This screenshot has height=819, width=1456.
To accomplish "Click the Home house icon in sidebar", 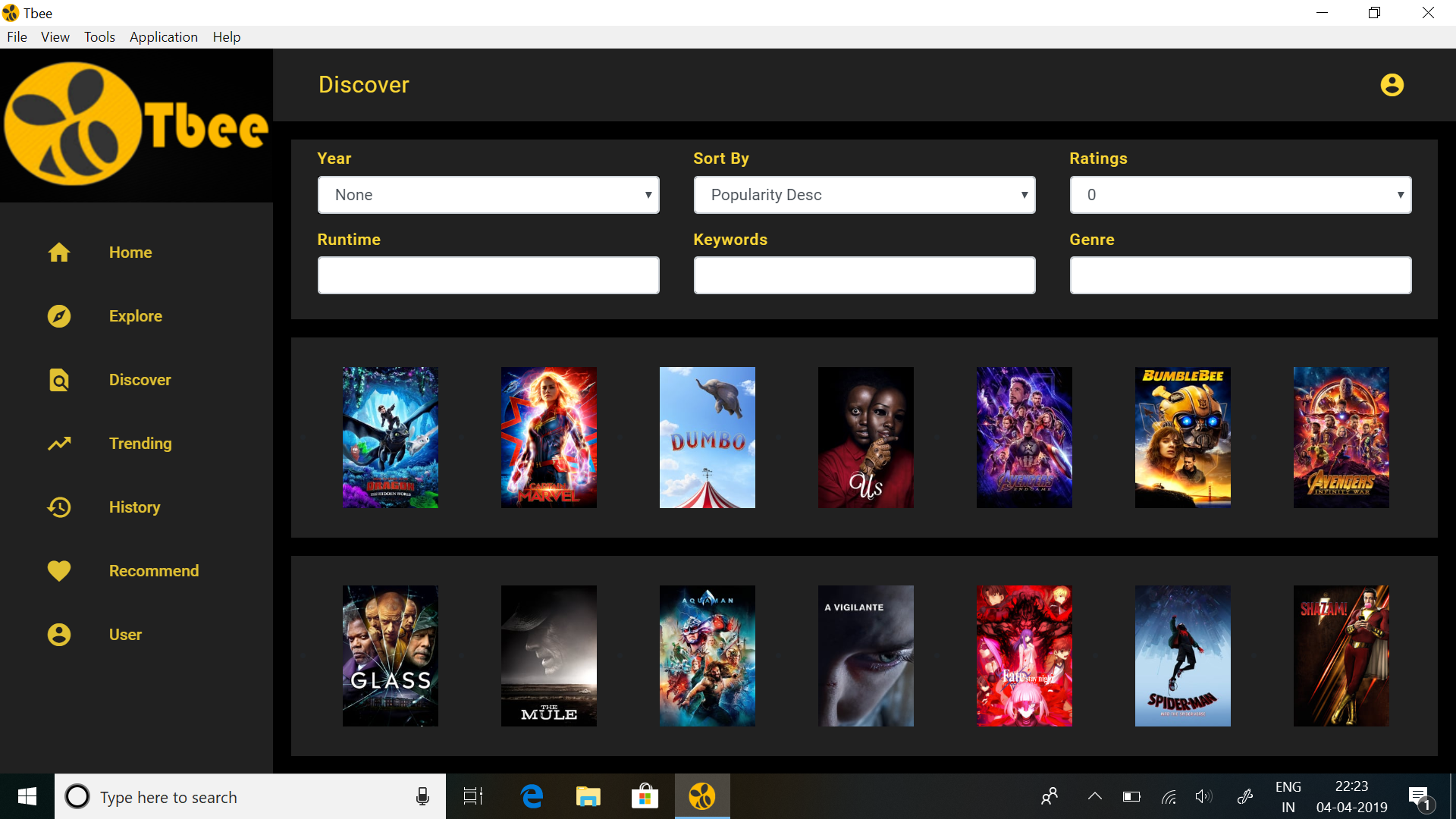I will [59, 253].
